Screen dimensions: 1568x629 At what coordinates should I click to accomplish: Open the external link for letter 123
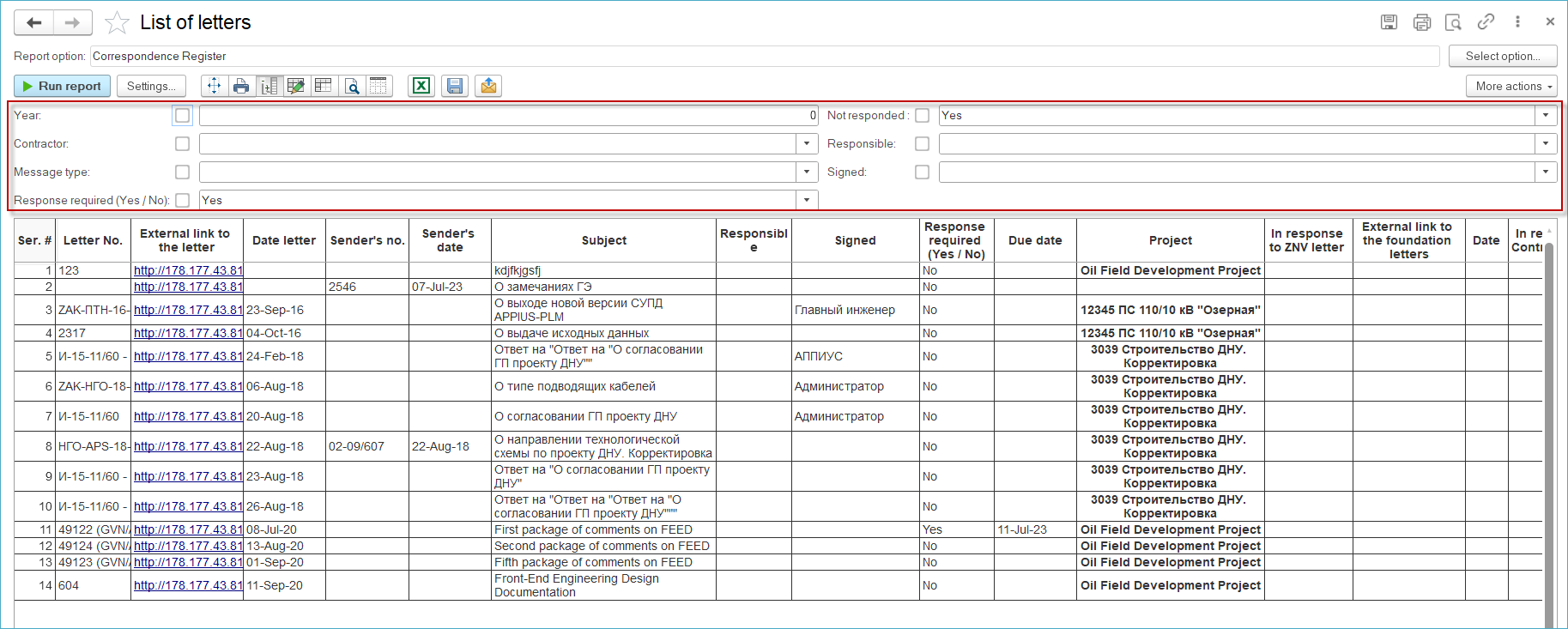pos(188,270)
